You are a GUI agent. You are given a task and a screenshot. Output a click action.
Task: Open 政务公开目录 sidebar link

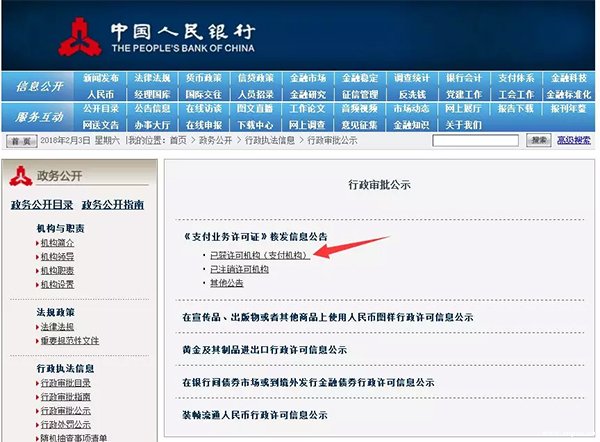click(42, 205)
